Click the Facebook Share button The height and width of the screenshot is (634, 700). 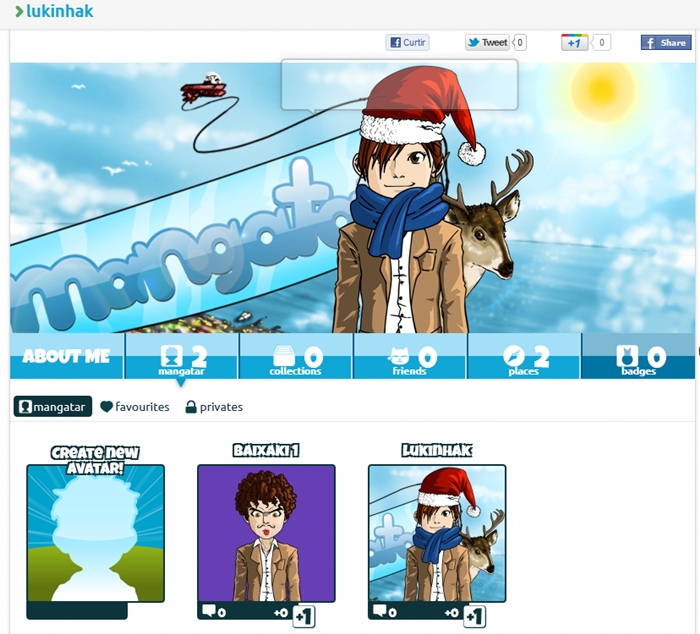point(666,42)
